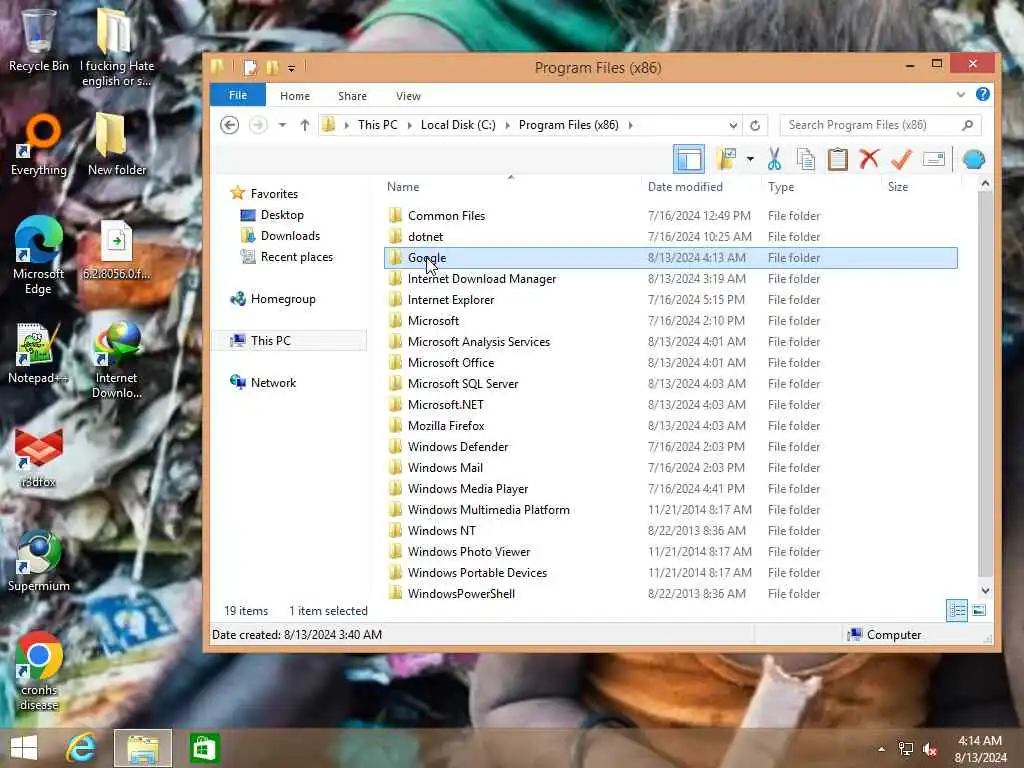The image size is (1024, 768).
Task: Open the Windows Store taskbar icon
Action: point(204,748)
